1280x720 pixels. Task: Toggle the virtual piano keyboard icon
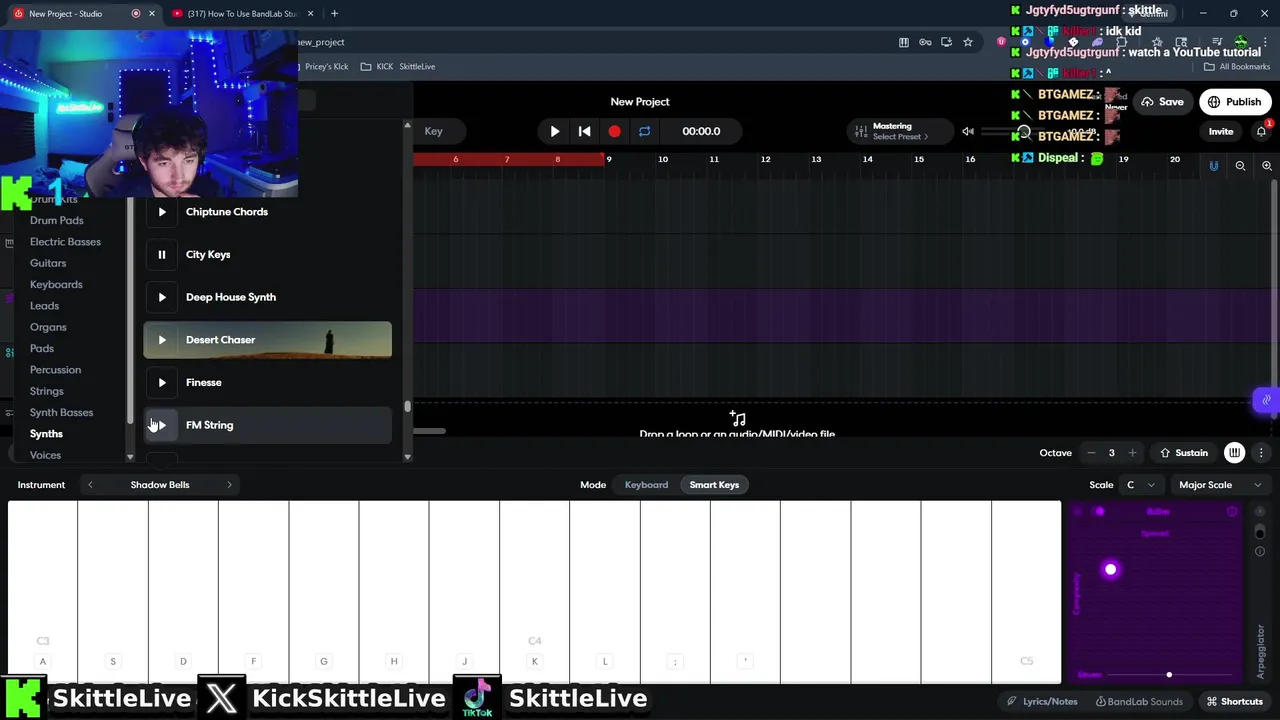1235,453
